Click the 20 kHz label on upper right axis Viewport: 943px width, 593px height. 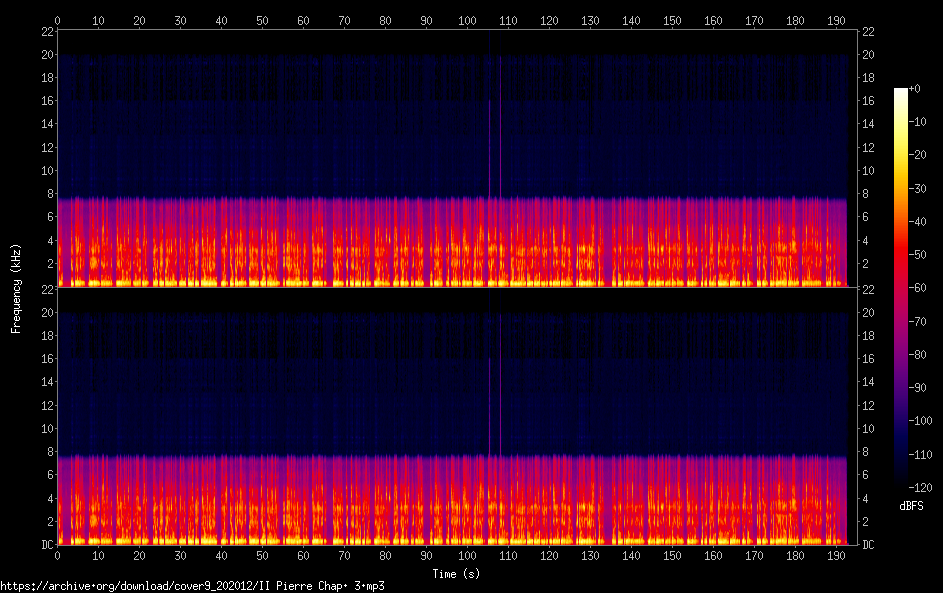pyautogui.click(x=868, y=55)
